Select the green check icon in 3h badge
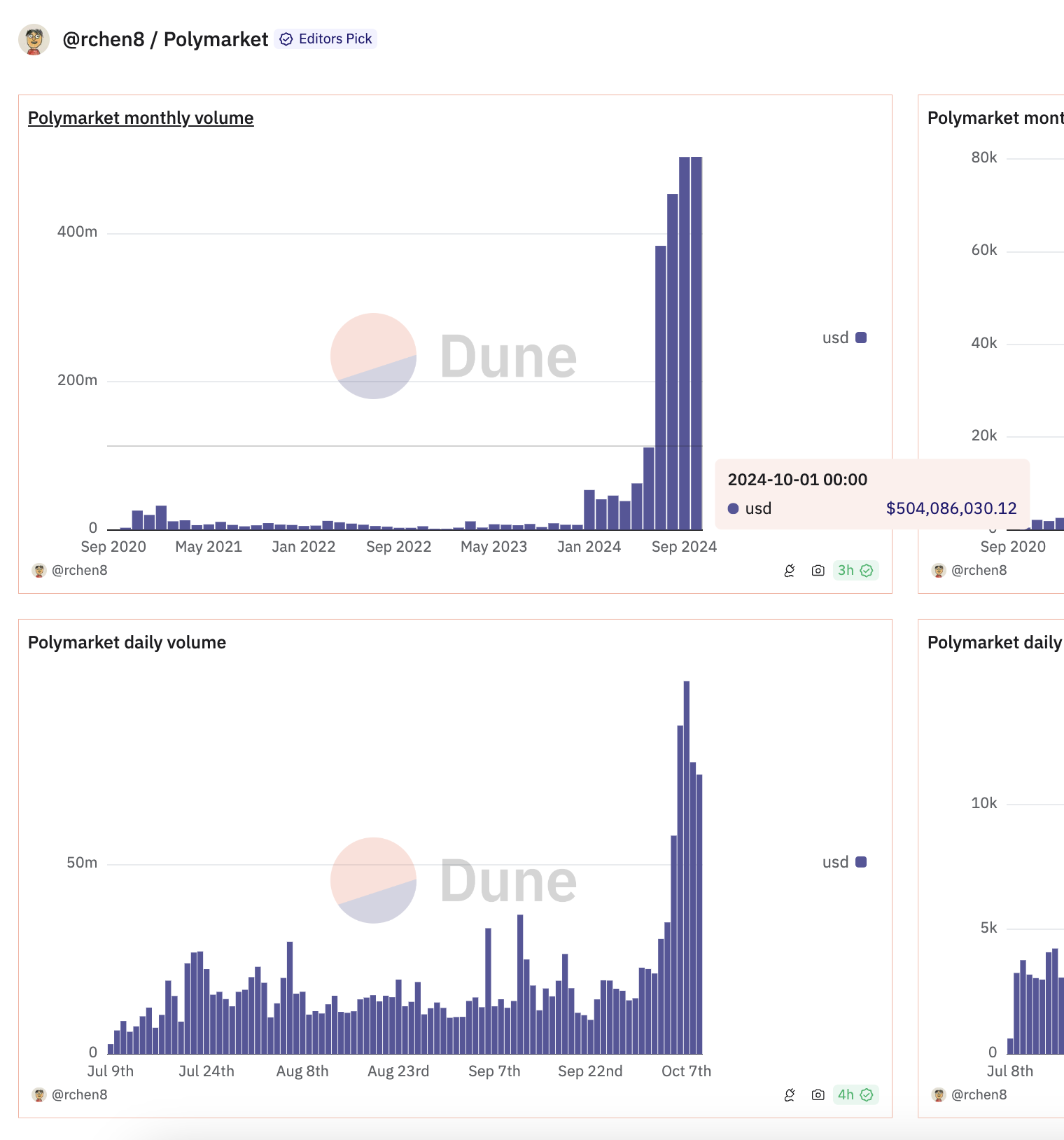Screen dimensions: 1064x1140 [867, 571]
